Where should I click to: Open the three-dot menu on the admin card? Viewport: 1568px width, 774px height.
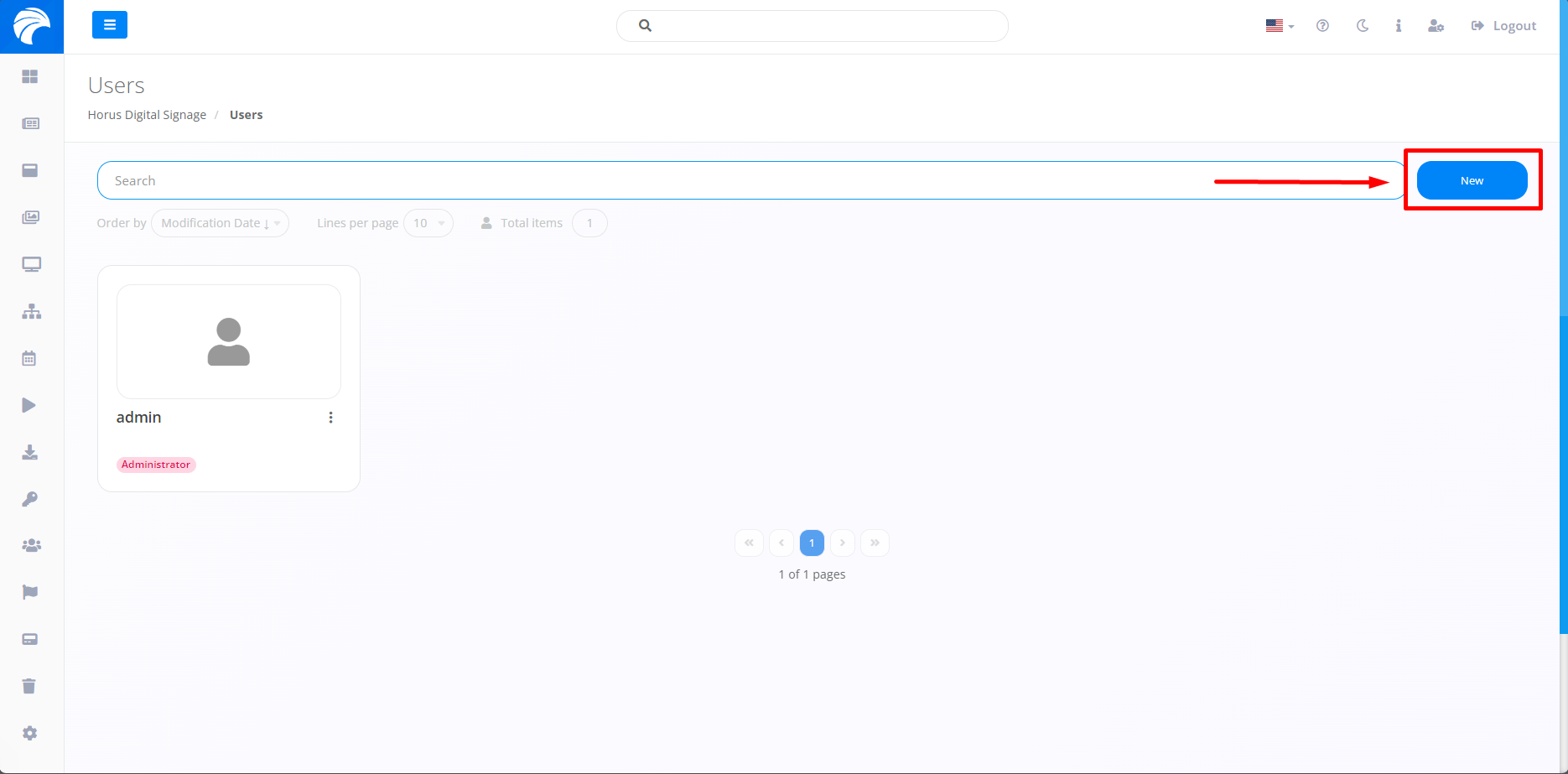point(330,417)
